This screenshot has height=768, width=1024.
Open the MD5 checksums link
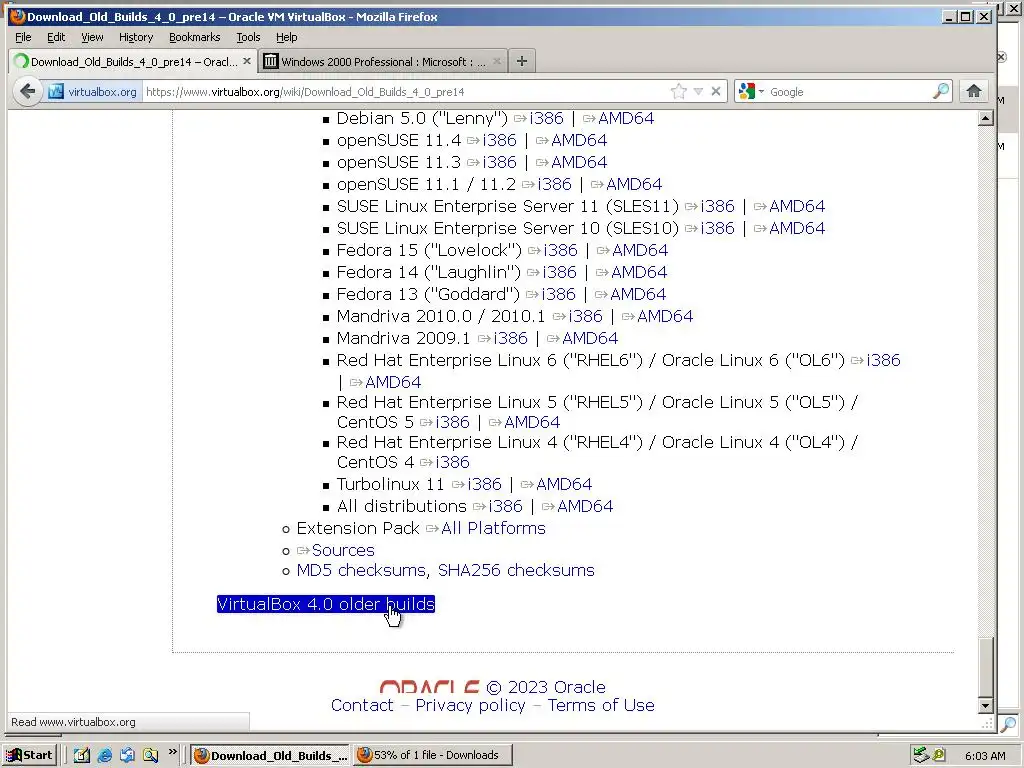coord(362,571)
